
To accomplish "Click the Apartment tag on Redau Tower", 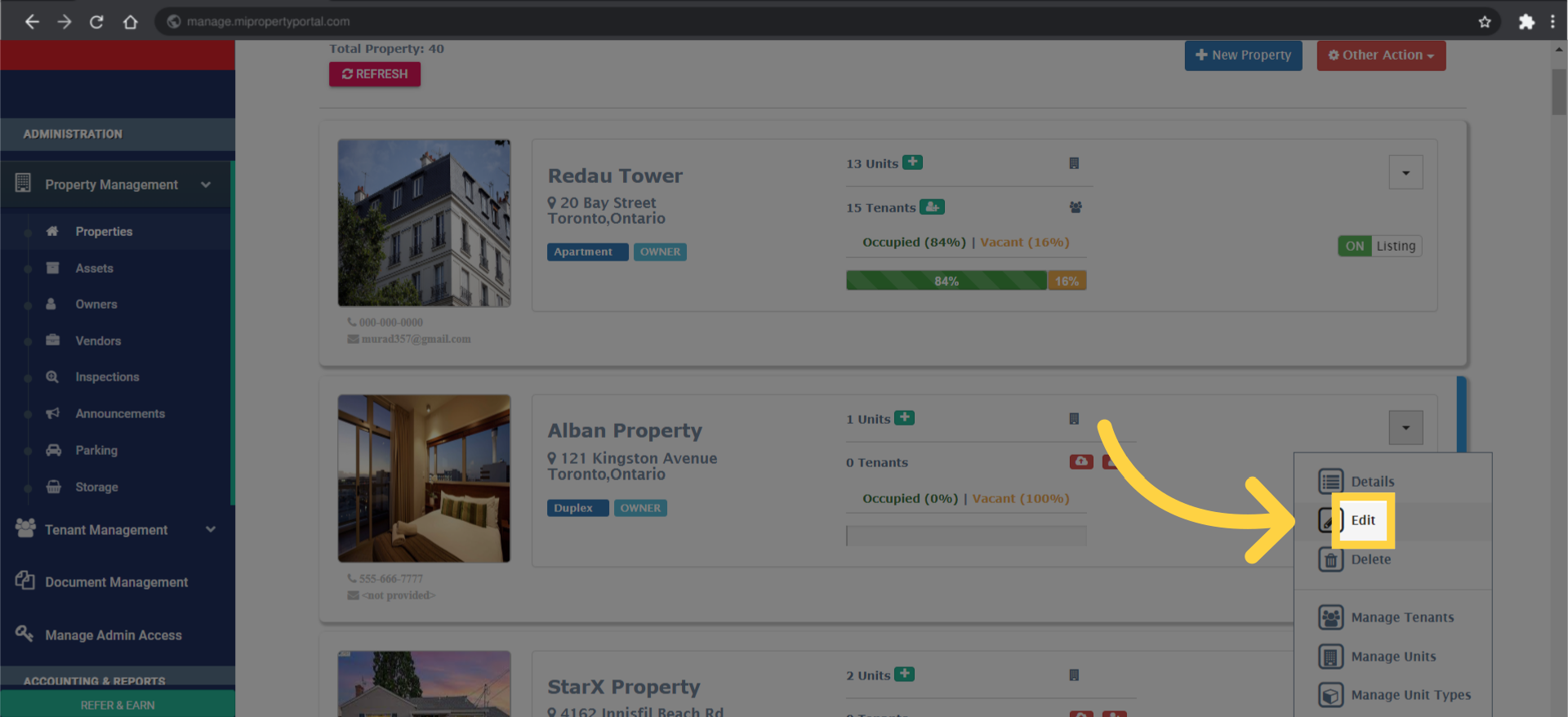I will point(587,252).
